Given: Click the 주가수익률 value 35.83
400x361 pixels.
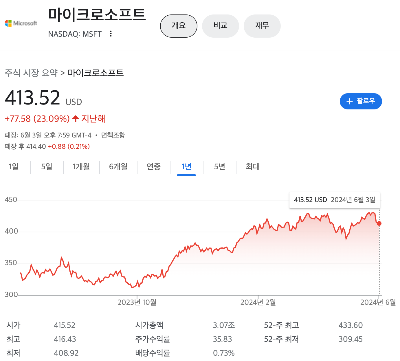Looking at the screenshot, I should click(x=223, y=339).
